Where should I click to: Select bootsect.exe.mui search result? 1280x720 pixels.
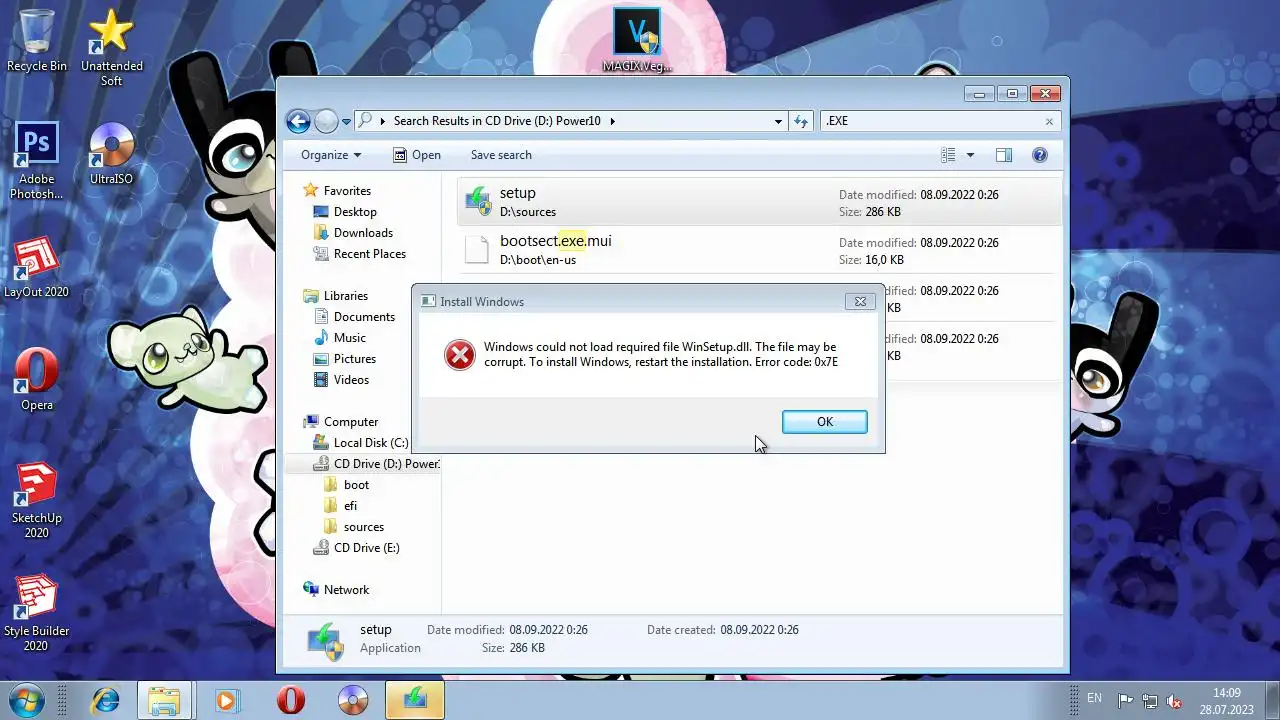[x=759, y=250]
